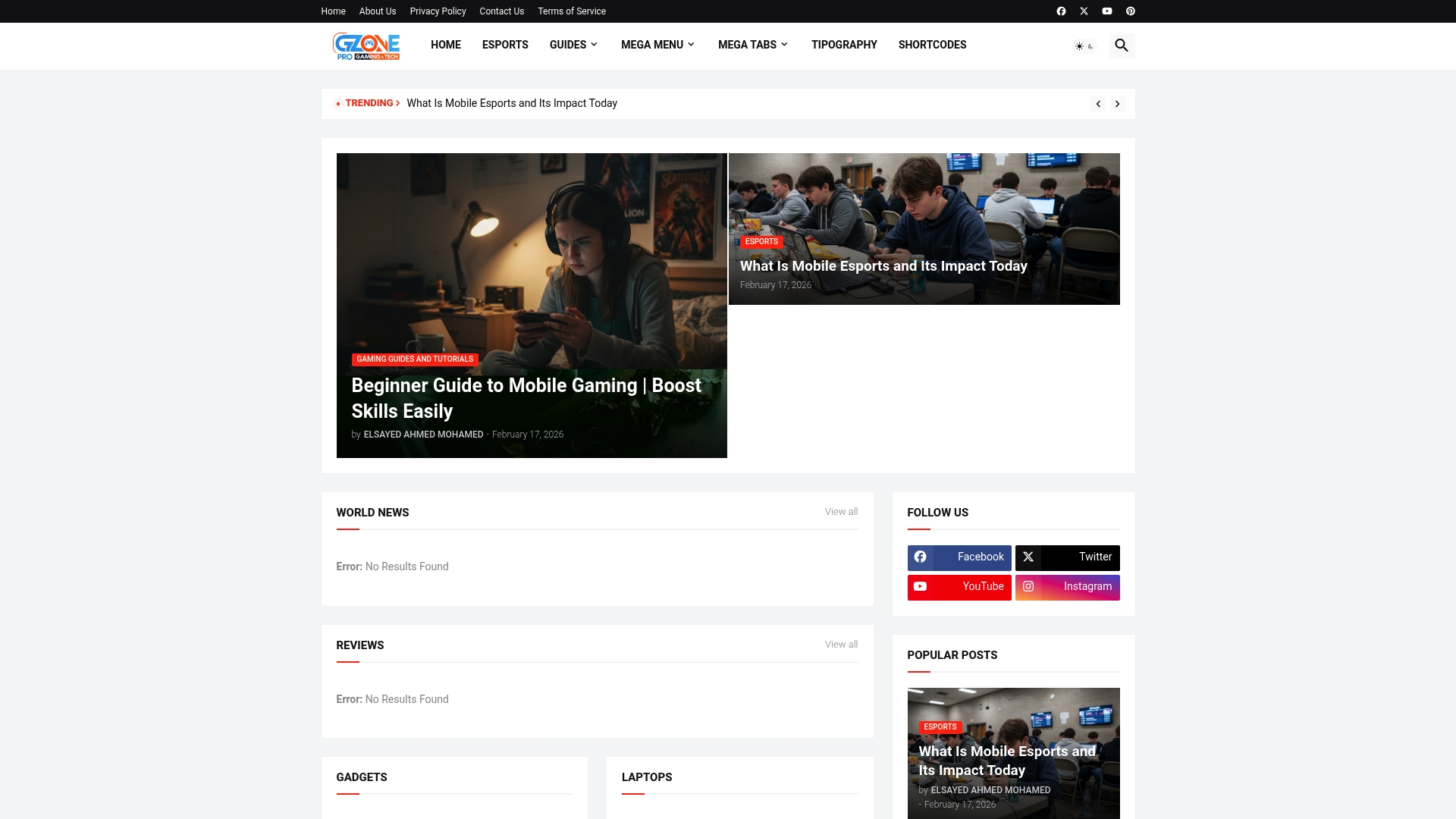Show next trending headline arrow
The height and width of the screenshot is (819, 1456).
coord(1117,104)
